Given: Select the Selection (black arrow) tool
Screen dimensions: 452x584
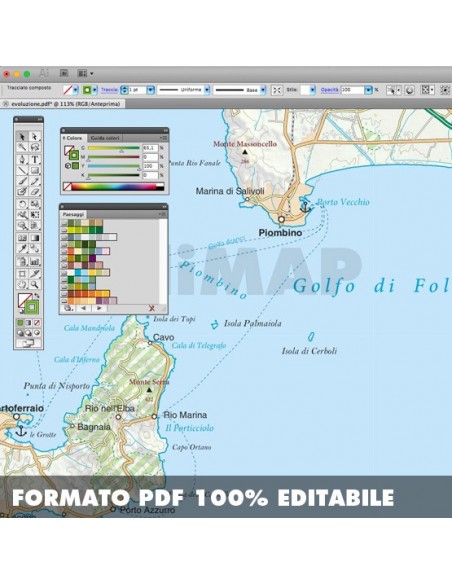Looking at the screenshot, I should (22, 137).
